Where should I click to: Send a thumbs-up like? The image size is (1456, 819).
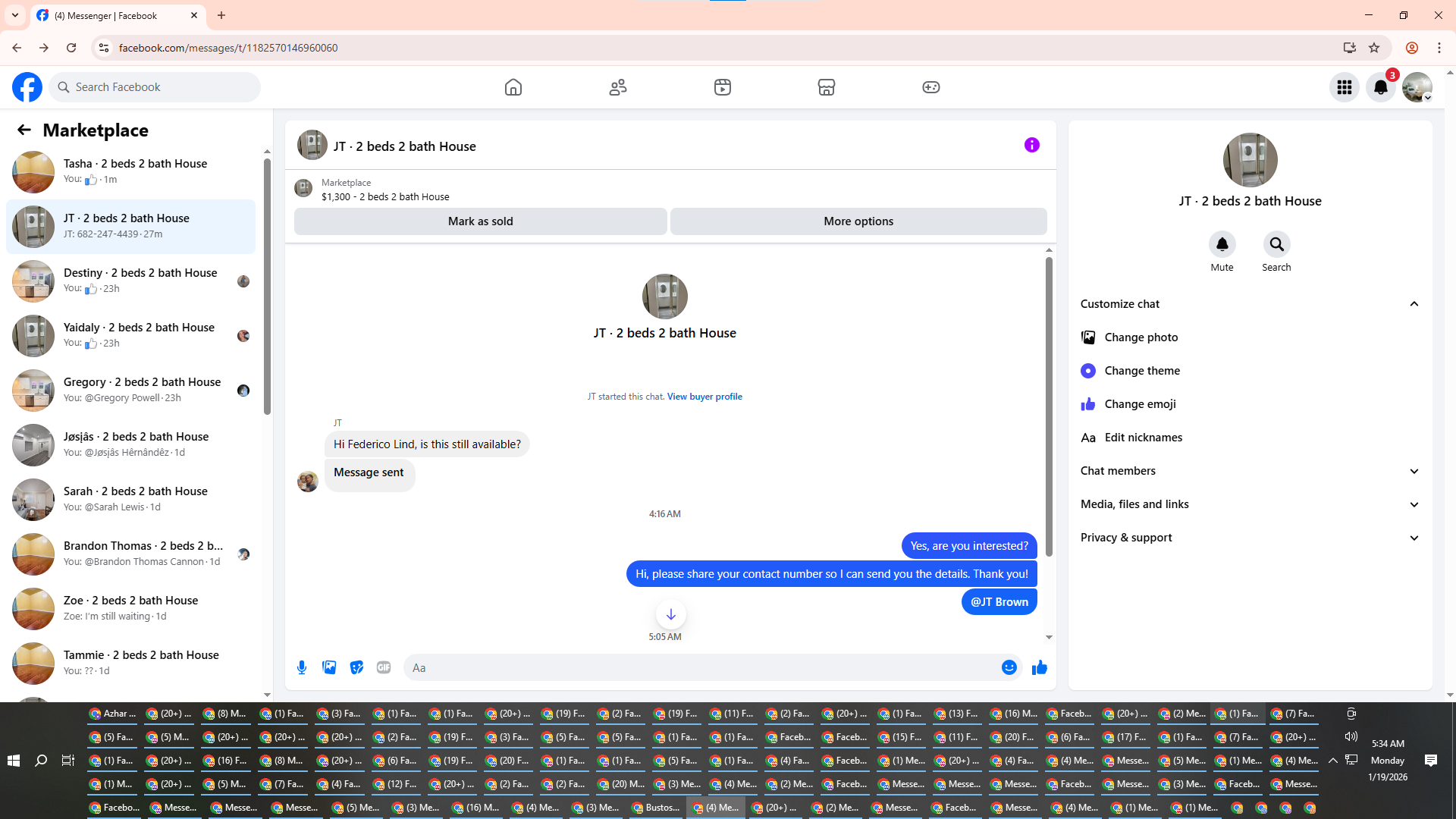click(1040, 667)
